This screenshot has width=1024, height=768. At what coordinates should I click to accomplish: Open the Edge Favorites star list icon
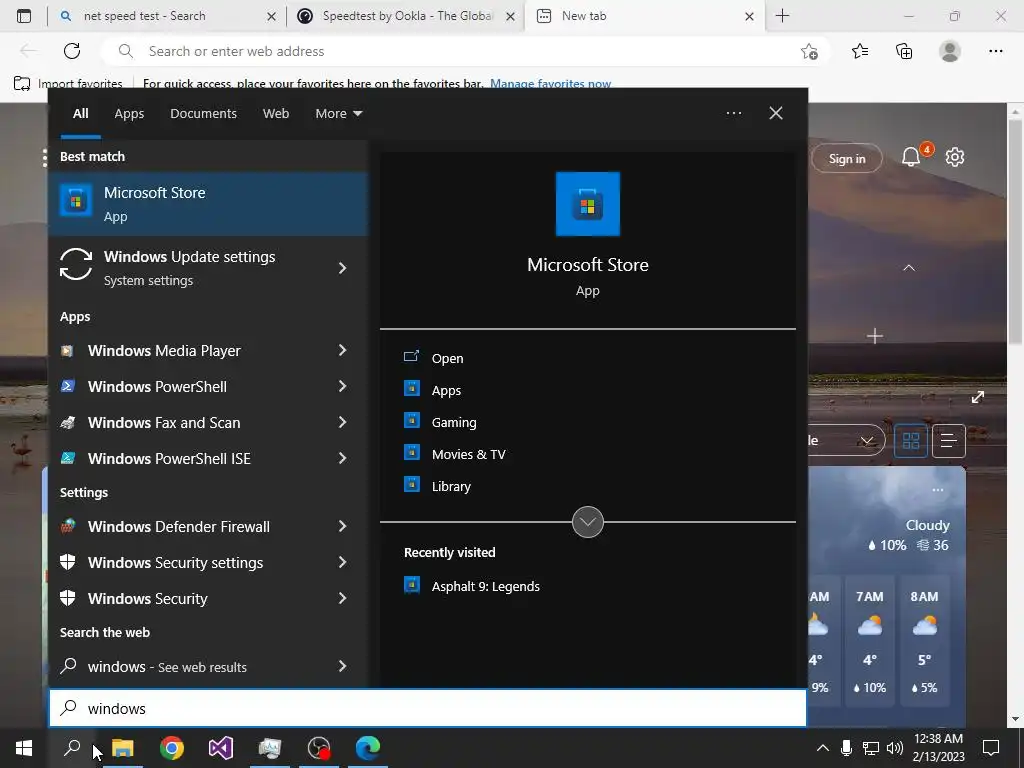[860, 51]
